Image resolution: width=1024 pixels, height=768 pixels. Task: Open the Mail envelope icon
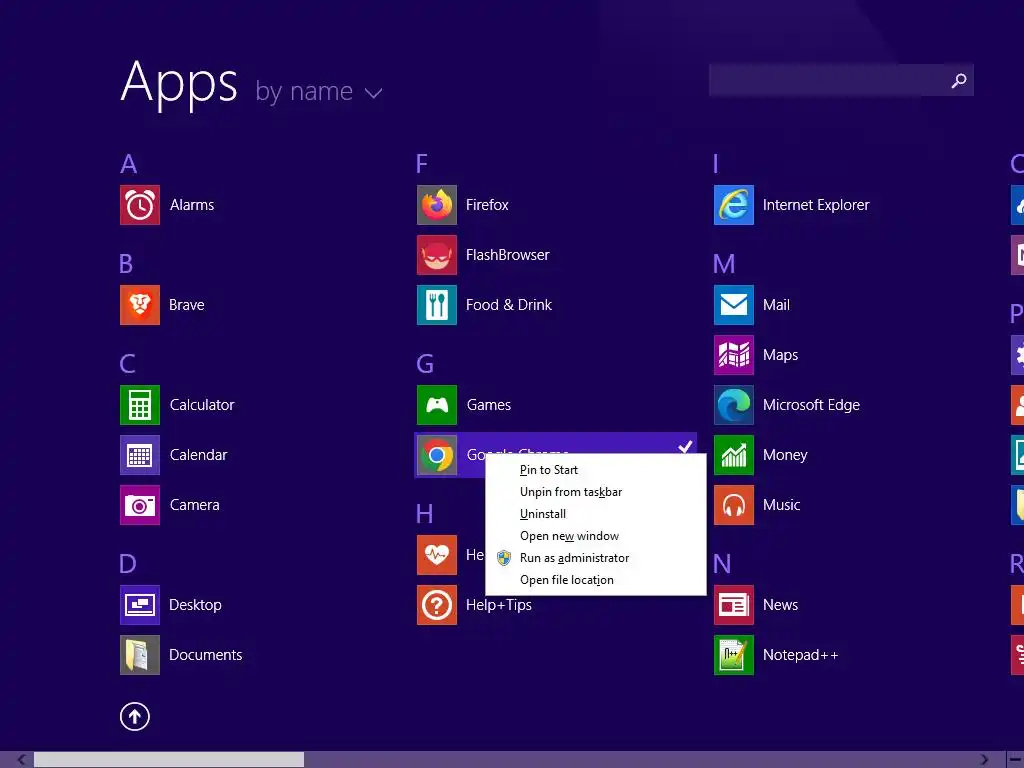tap(734, 305)
